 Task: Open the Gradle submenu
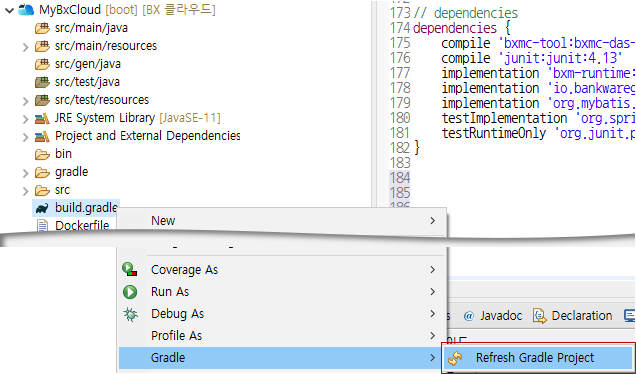pos(281,358)
